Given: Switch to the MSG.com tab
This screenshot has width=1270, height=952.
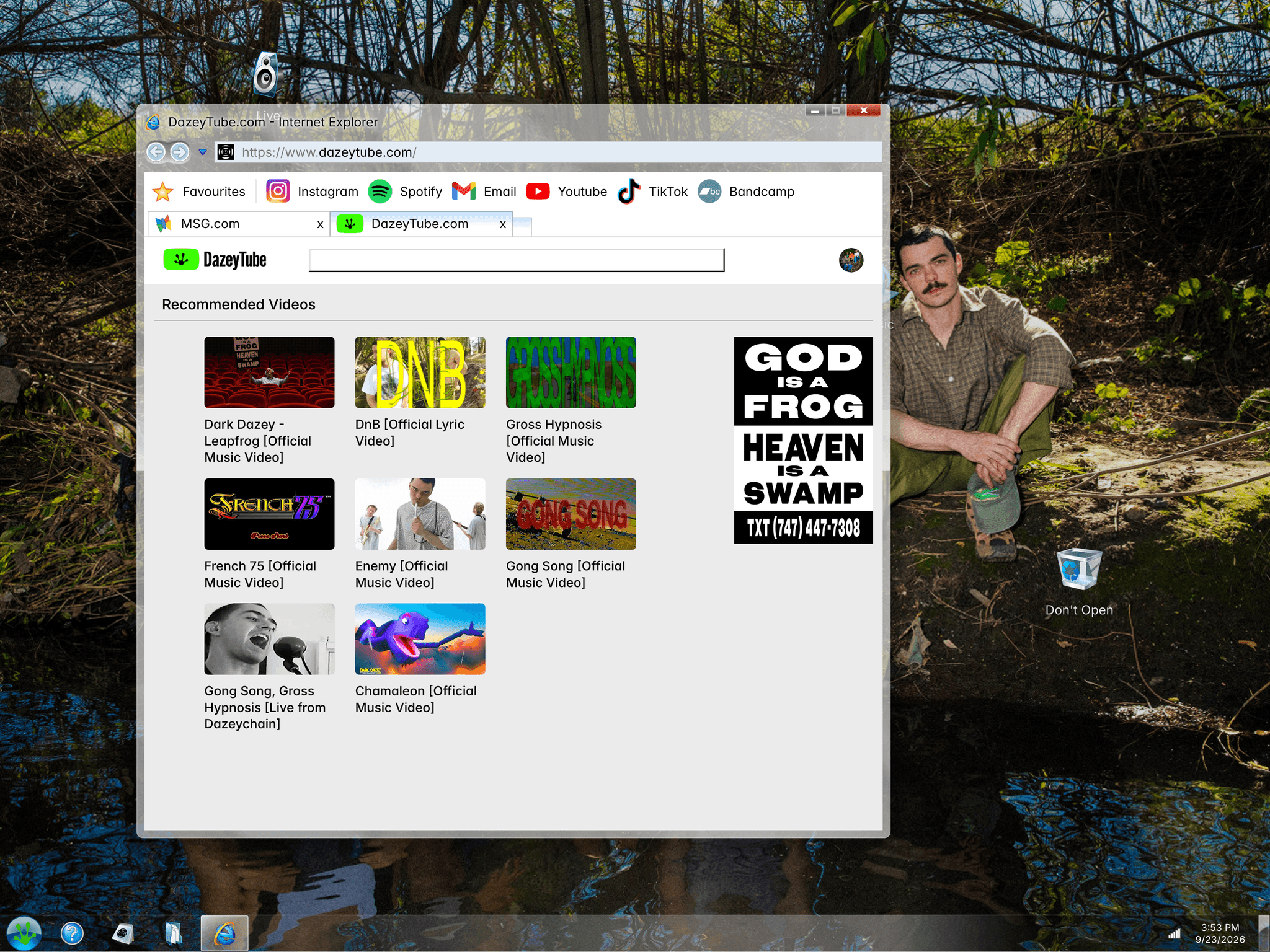Looking at the screenshot, I should pos(239,224).
